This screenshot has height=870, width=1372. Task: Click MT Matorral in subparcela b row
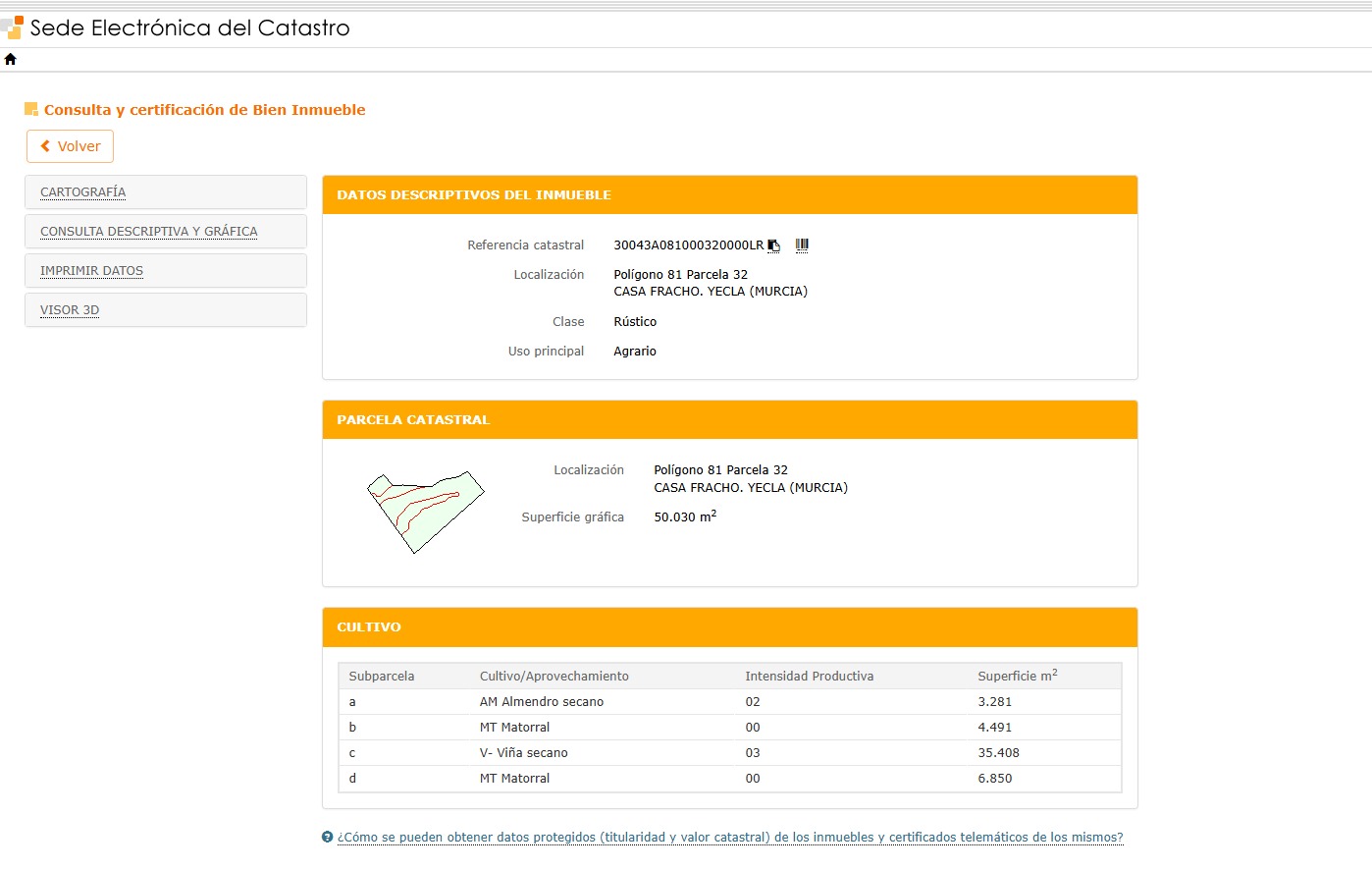(x=515, y=728)
